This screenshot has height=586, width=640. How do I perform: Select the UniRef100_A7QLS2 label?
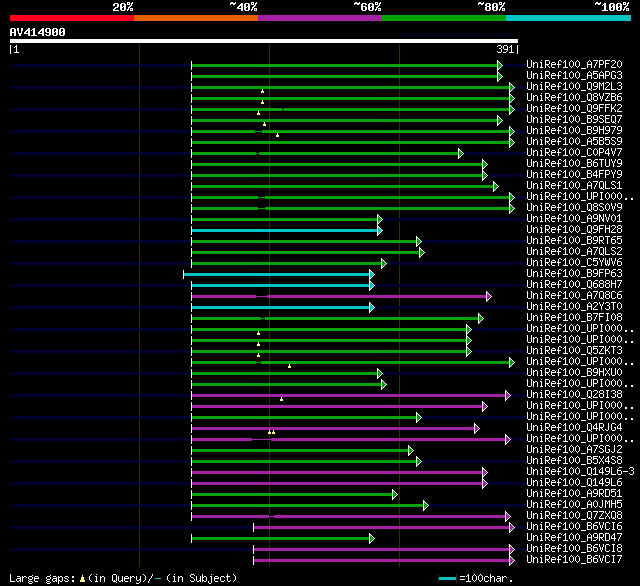coord(574,252)
